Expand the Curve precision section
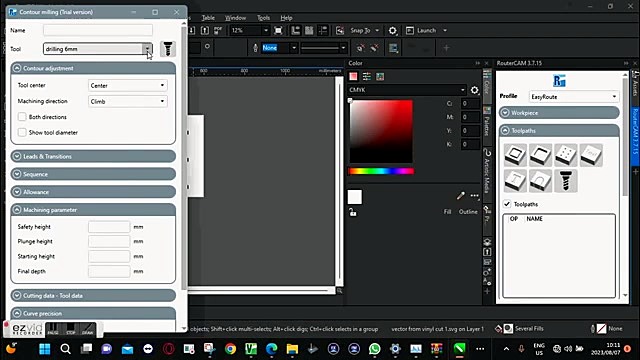Image resolution: width=640 pixels, height=360 pixels. point(93,313)
